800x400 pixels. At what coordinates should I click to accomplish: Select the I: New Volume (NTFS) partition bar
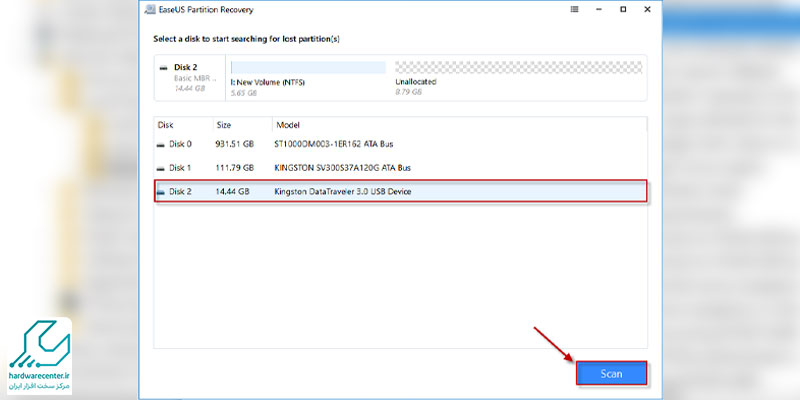click(x=309, y=67)
